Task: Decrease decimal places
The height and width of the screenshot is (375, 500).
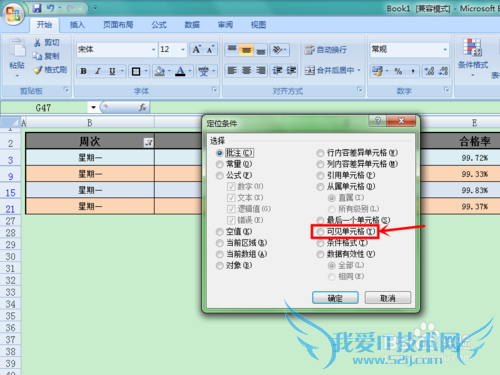Action: click(443, 71)
